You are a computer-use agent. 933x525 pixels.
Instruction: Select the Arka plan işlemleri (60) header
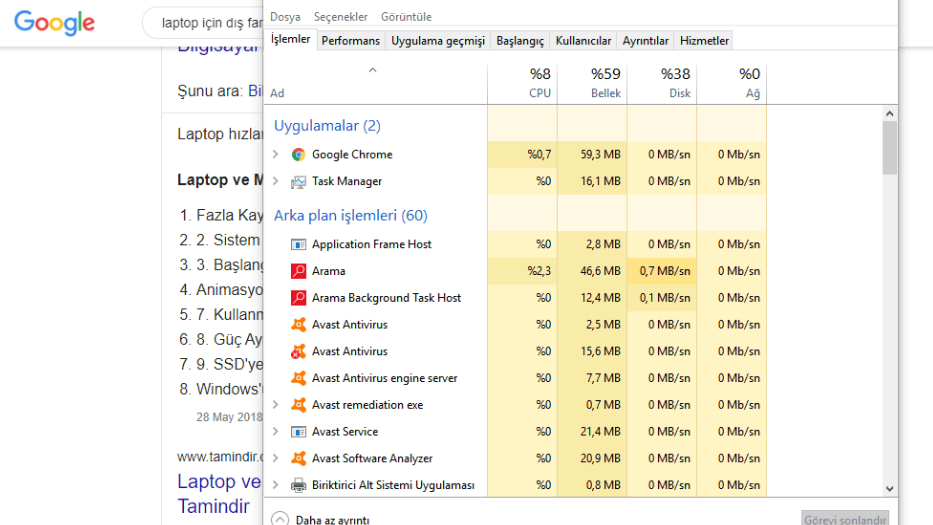[350, 215]
